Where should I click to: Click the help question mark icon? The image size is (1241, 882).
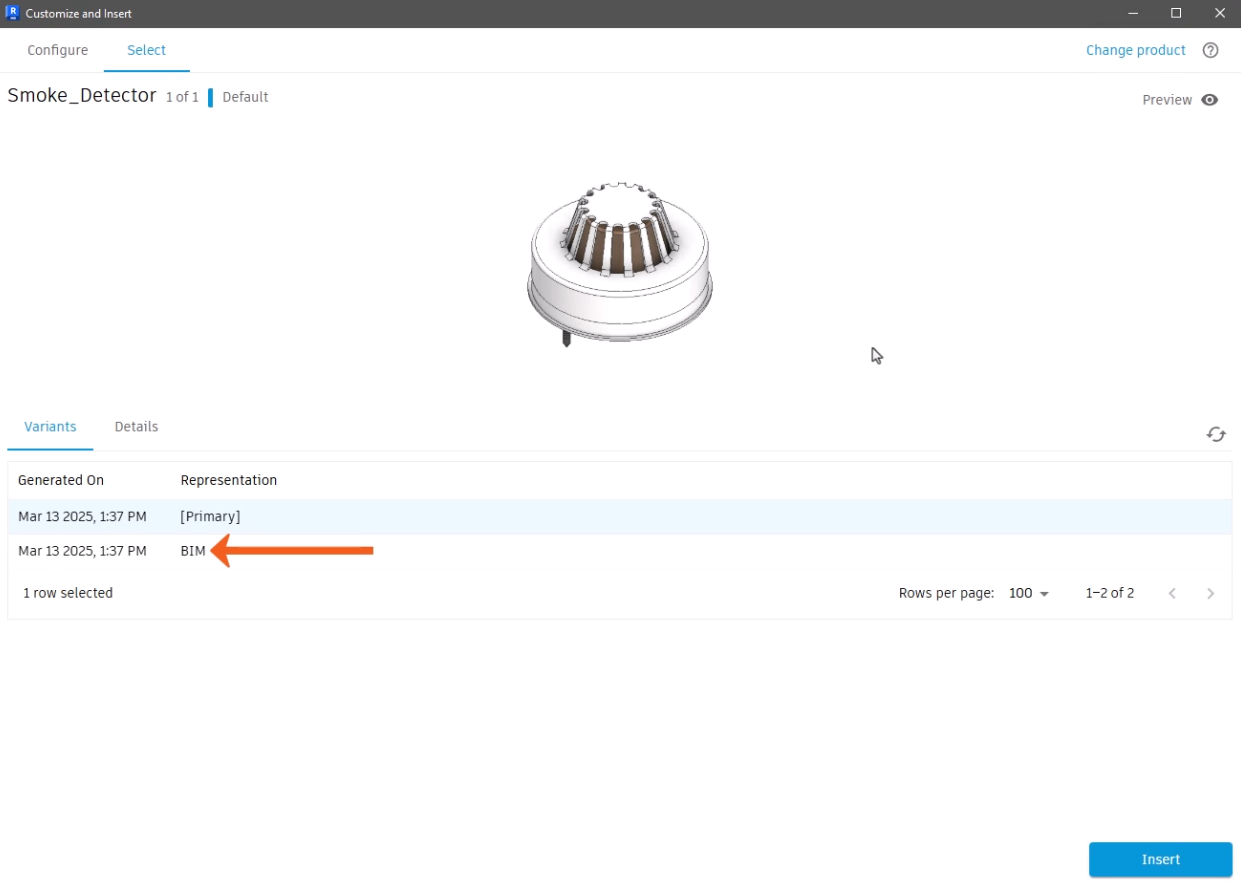click(1210, 50)
